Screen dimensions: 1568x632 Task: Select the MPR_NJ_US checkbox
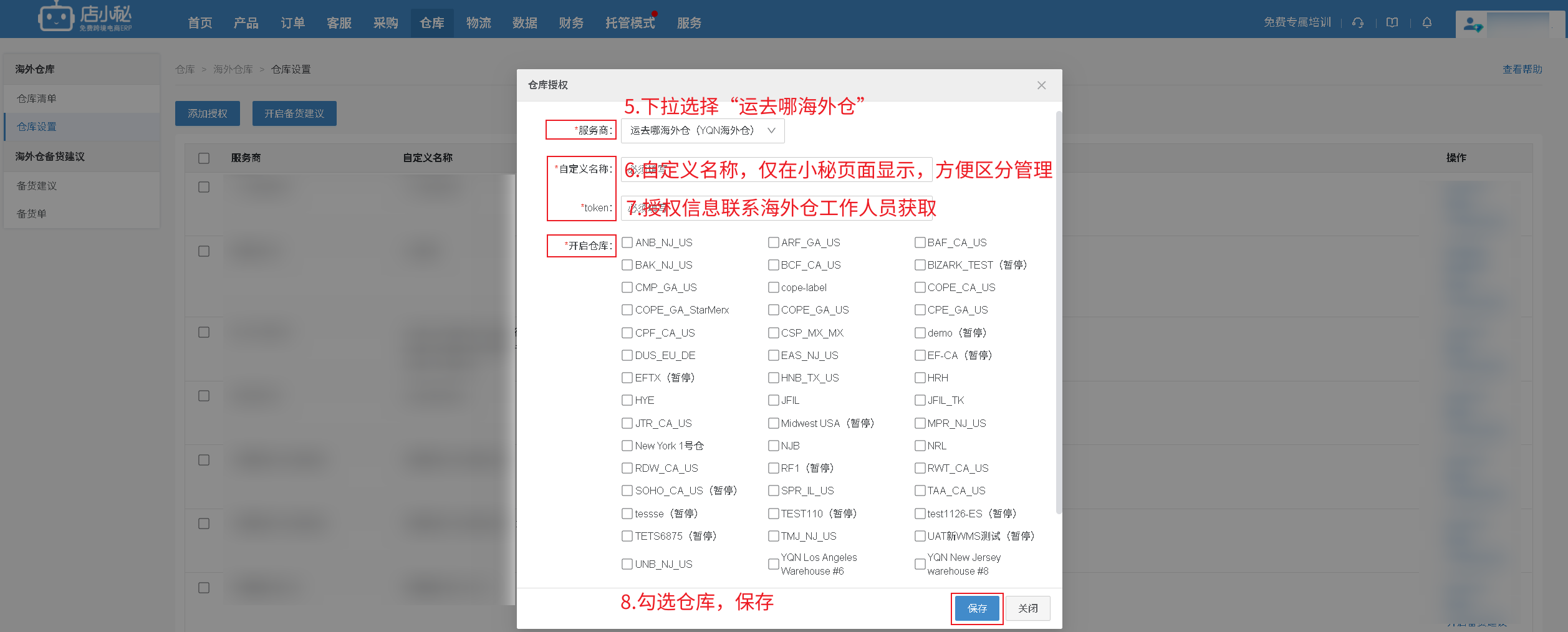(920, 423)
